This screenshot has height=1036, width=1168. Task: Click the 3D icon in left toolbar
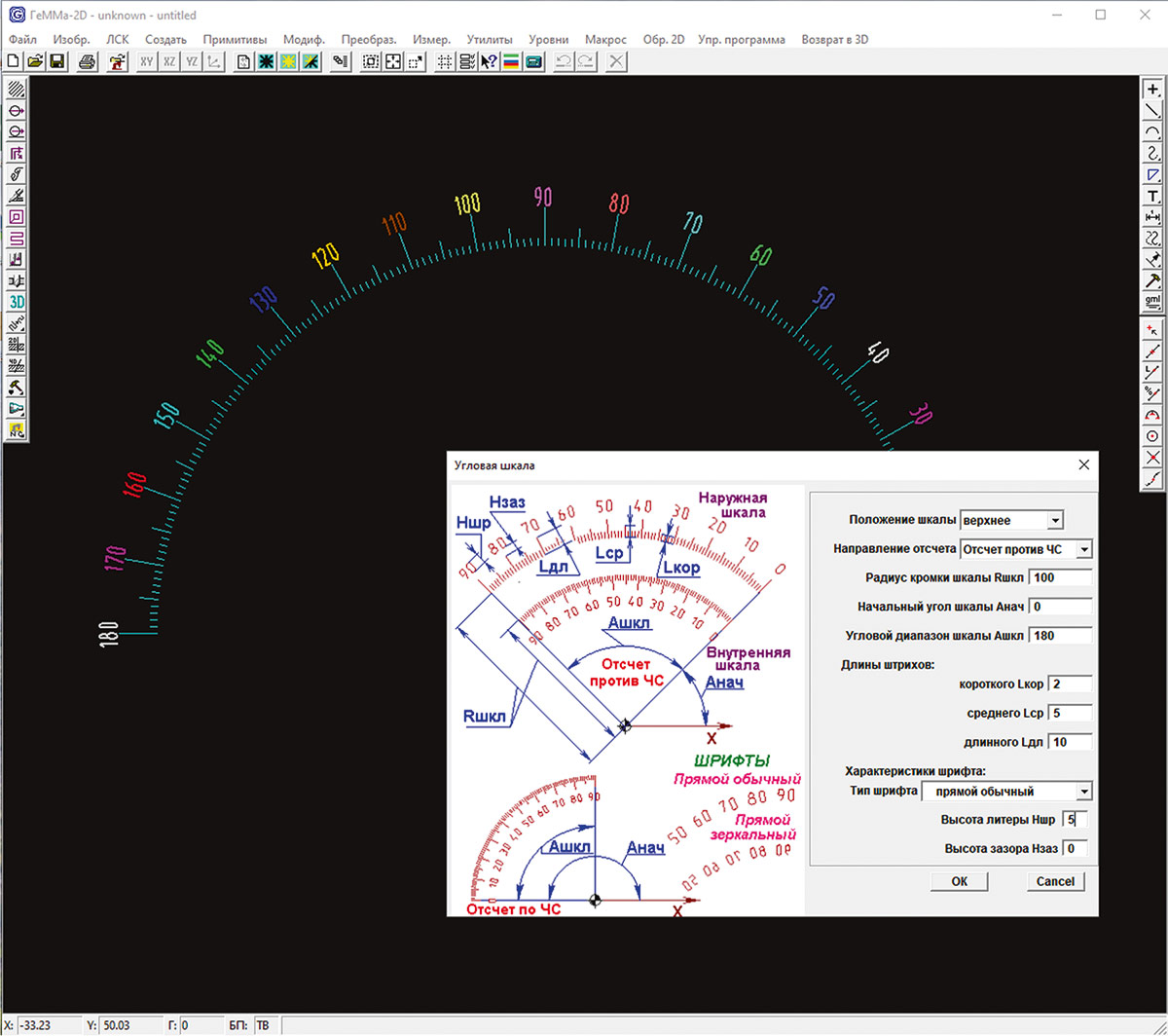tap(17, 302)
